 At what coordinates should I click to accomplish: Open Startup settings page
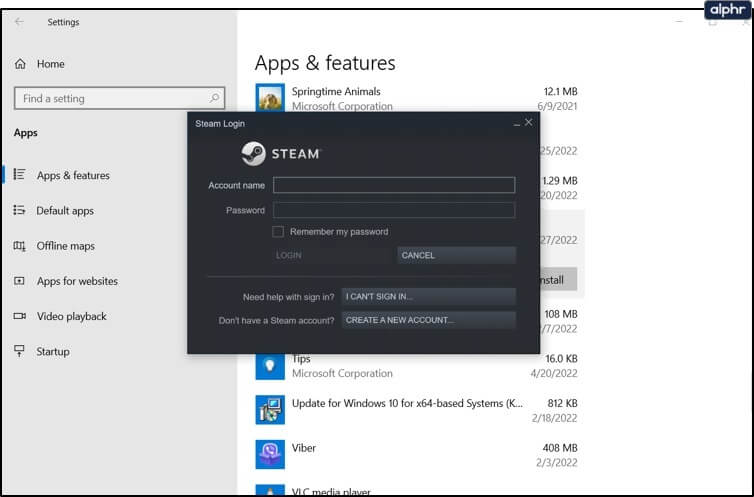click(53, 351)
